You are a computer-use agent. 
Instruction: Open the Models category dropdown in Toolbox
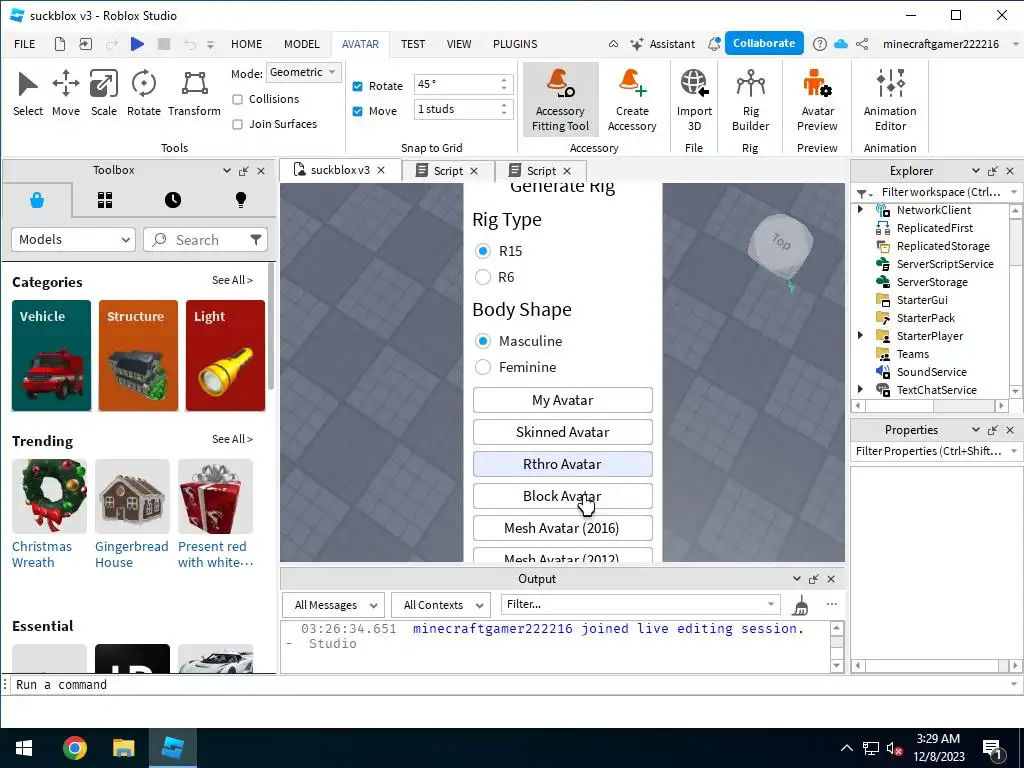(x=73, y=240)
